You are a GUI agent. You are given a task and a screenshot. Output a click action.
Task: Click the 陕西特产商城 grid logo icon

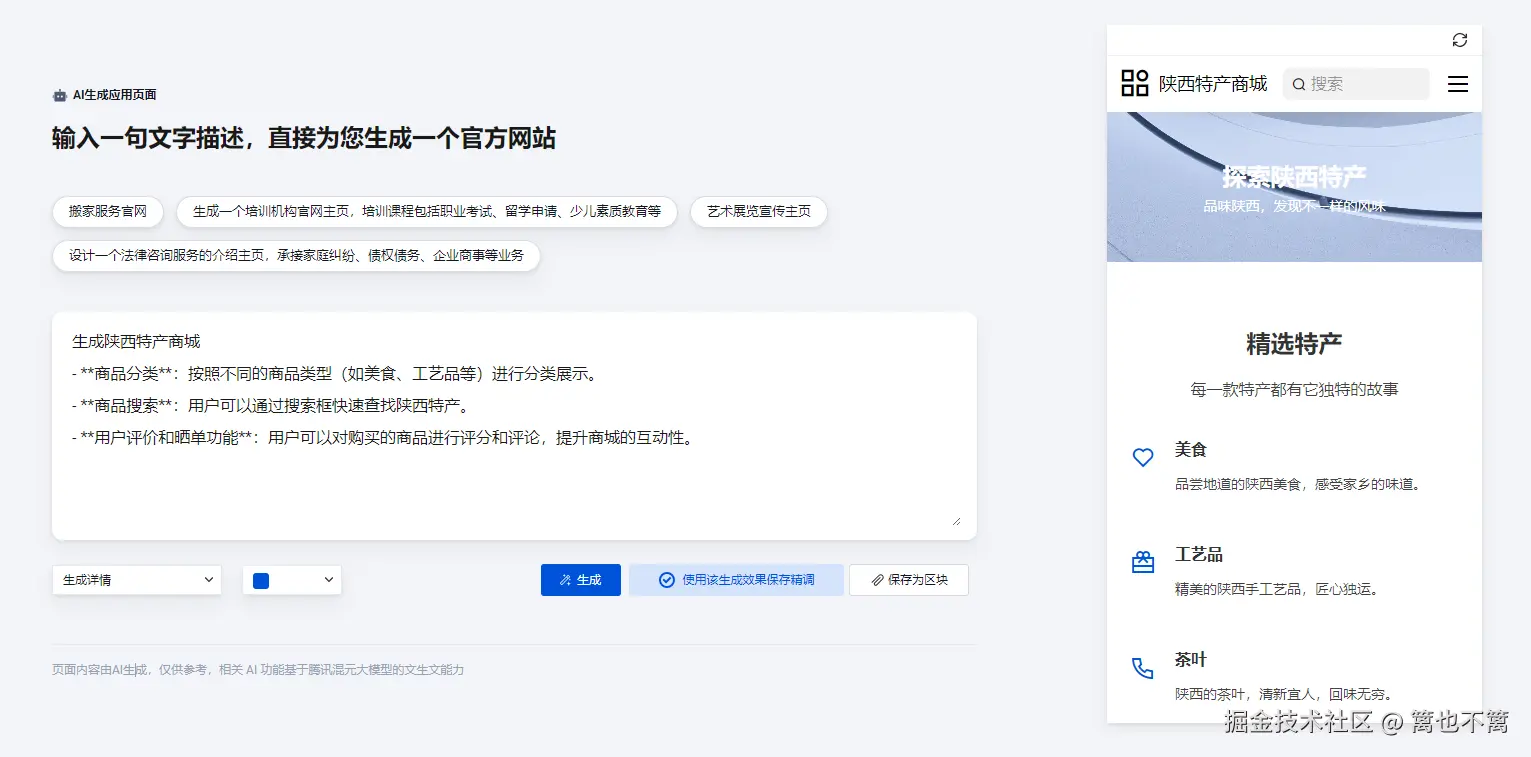click(x=1135, y=83)
